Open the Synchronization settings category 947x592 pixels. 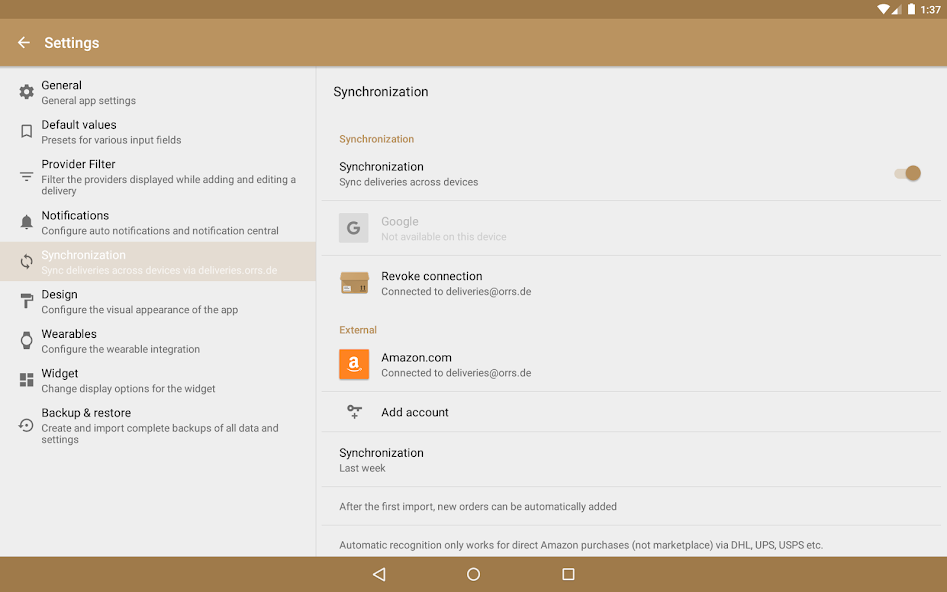coord(158,262)
